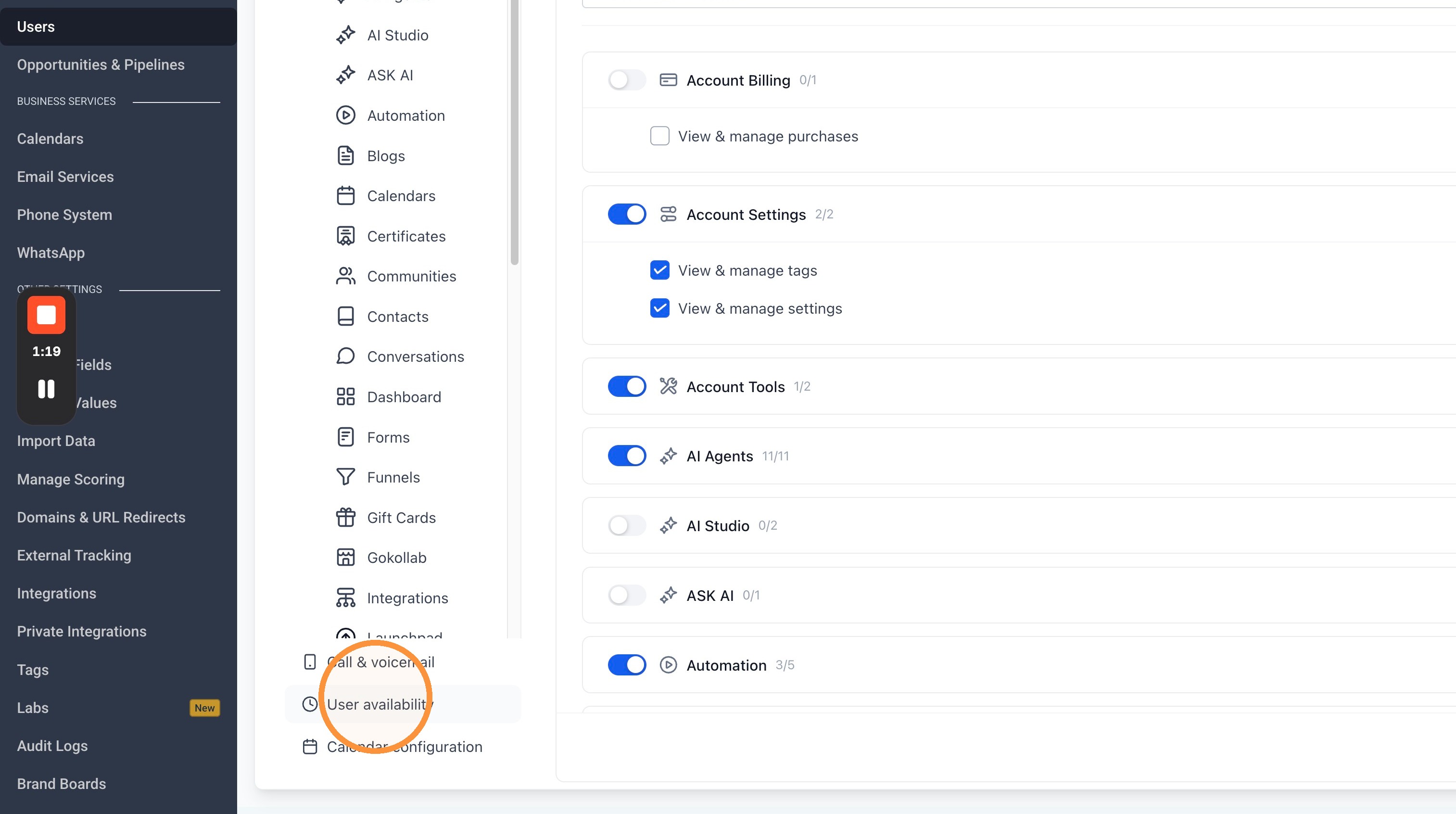
Task: Turn off the Automation permission toggle
Action: point(626,665)
